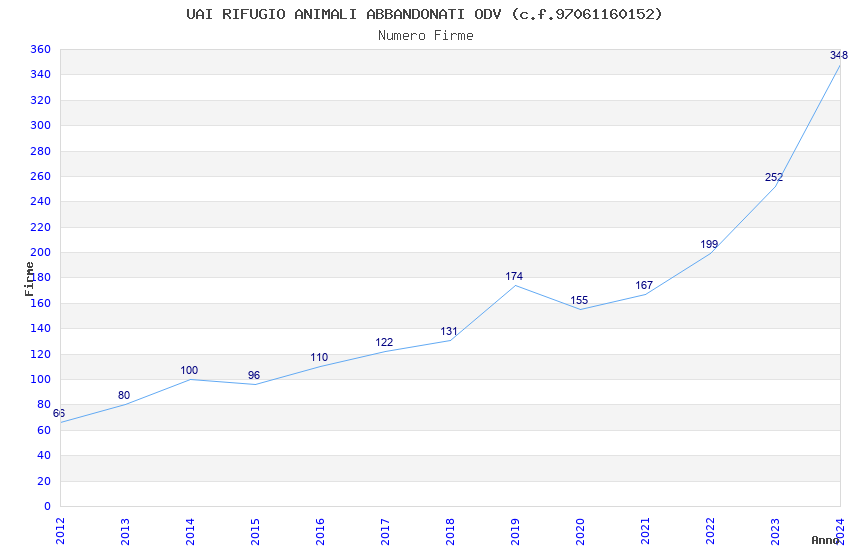Click the x-axis year 2014
Screen dimensions: 850x550
point(190,531)
